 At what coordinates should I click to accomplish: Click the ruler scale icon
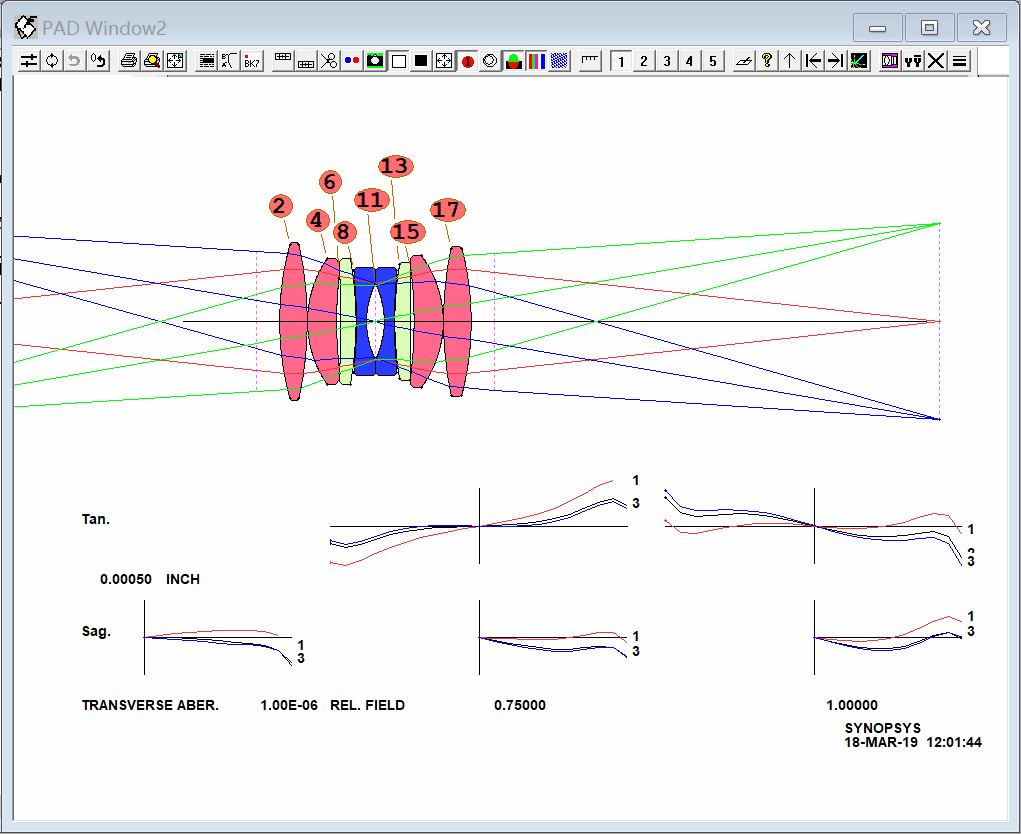point(590,61)
